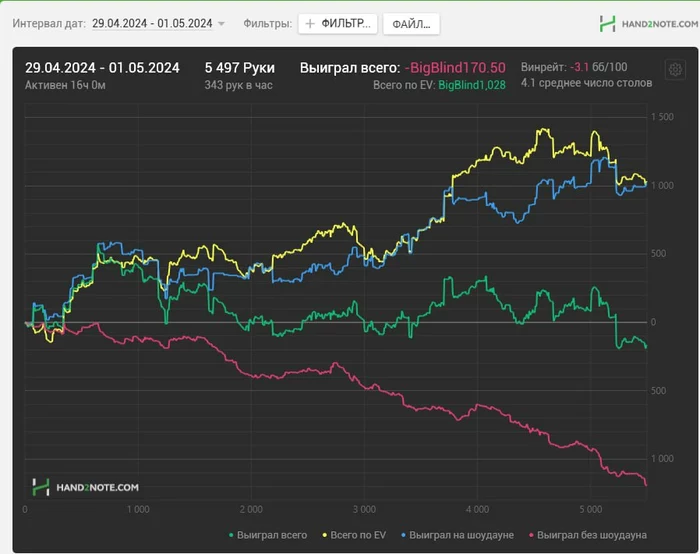Screen dimensions: 700x554
Task: Click the 5 497 Руки hands count
Action: point(240,68)
